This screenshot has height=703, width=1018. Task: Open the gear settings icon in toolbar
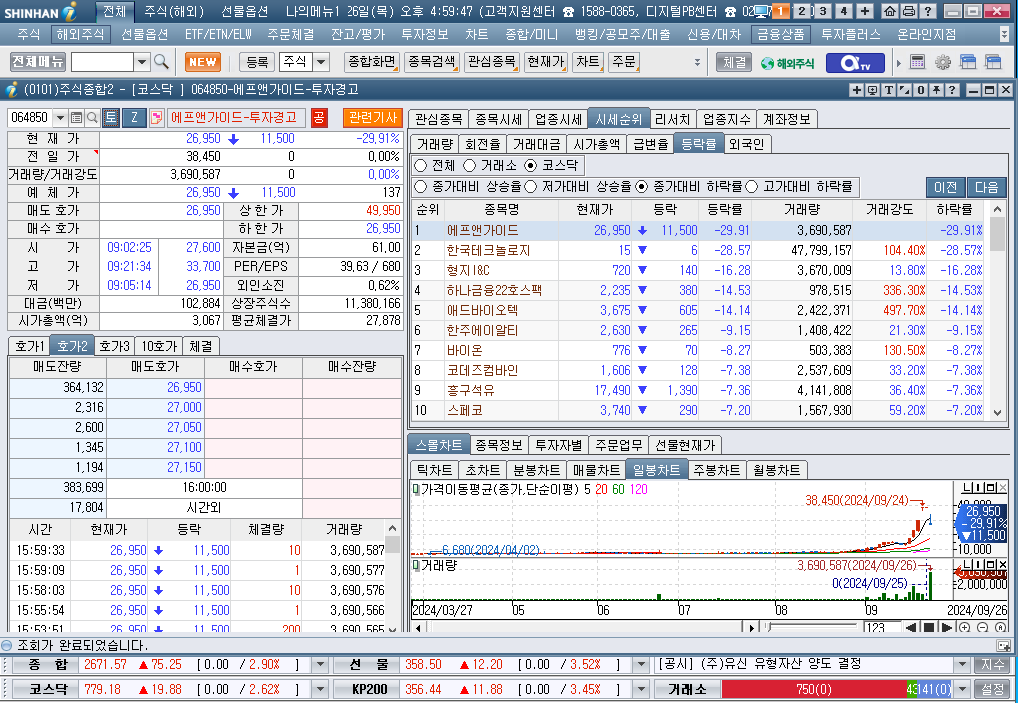pos(943,62)
